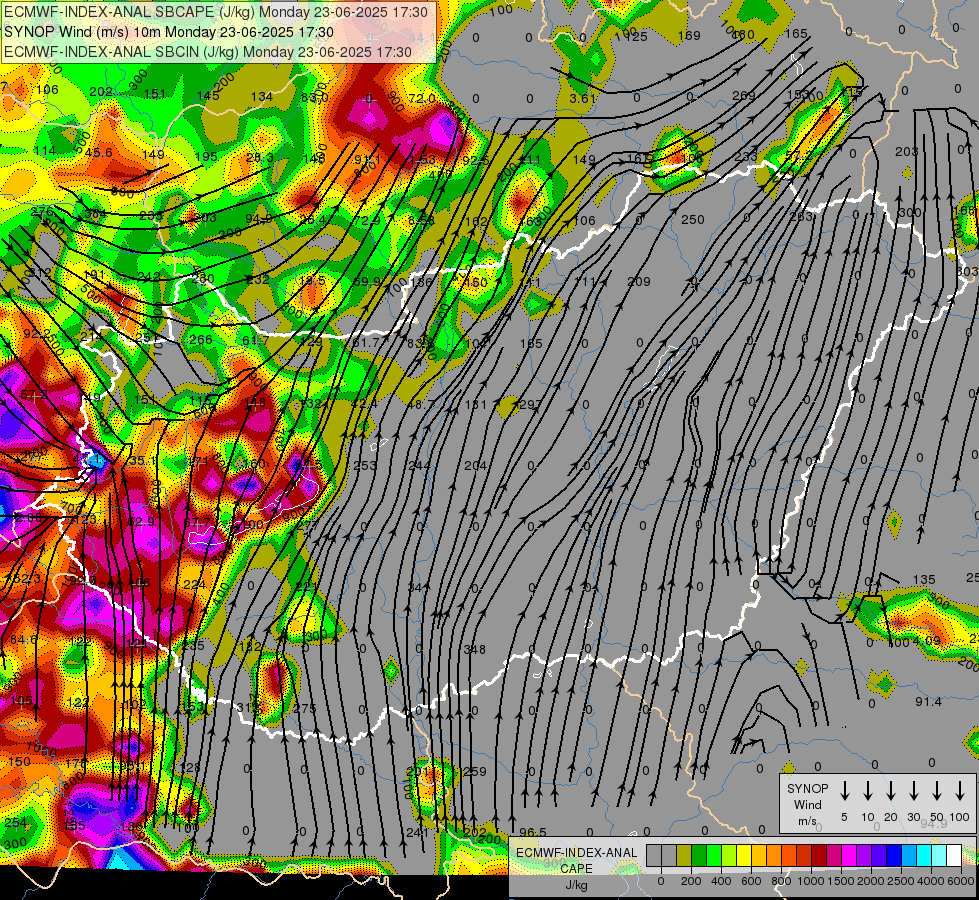Click the map value 4.09
Viewport: 979px width, 900px height.
tap(927, 641)
